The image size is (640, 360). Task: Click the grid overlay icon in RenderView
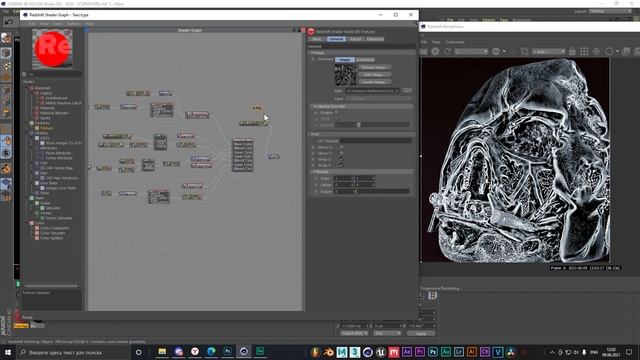(584, 51)
